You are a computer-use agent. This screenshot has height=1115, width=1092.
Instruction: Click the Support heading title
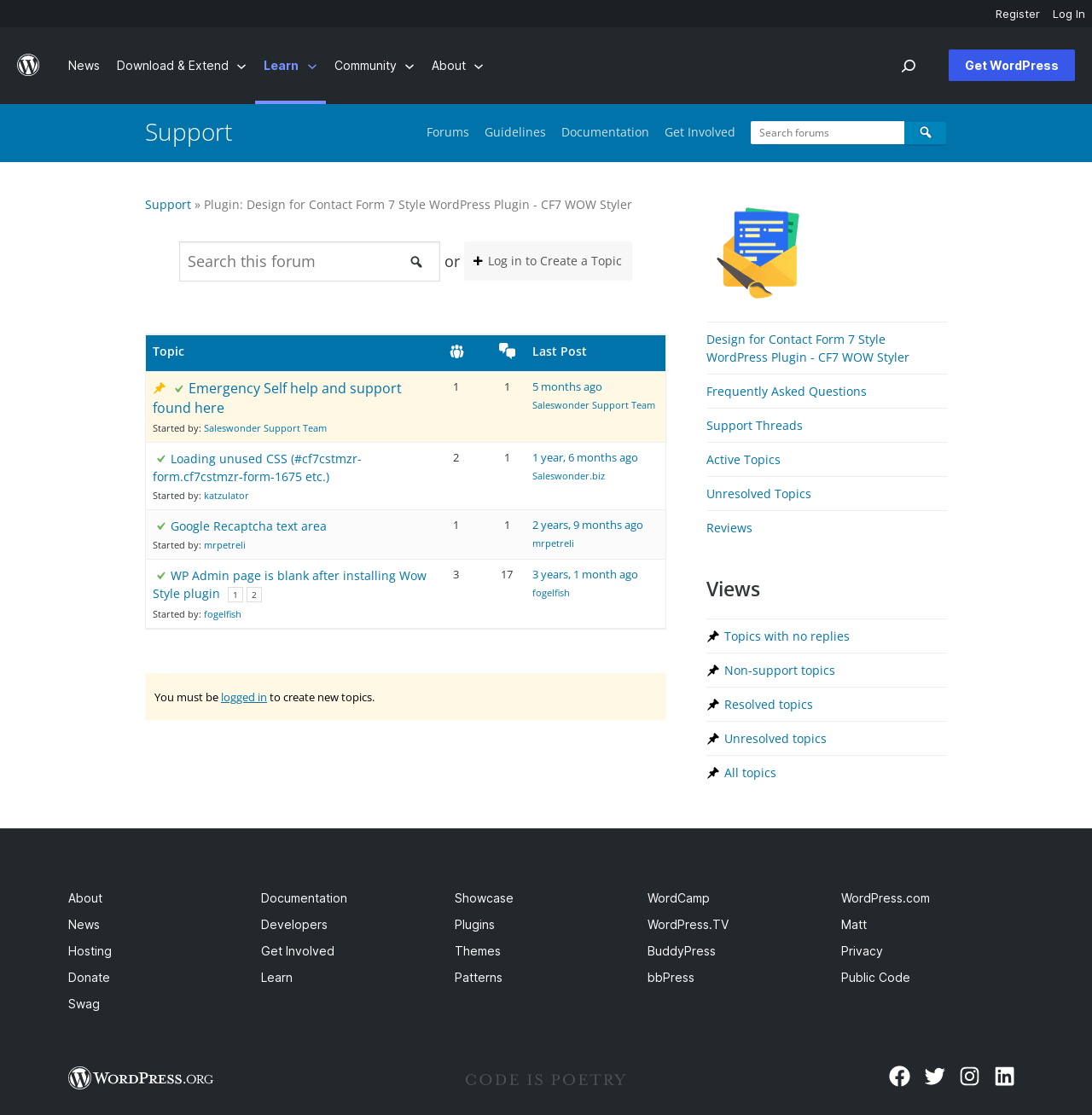[x=189, y=132]
